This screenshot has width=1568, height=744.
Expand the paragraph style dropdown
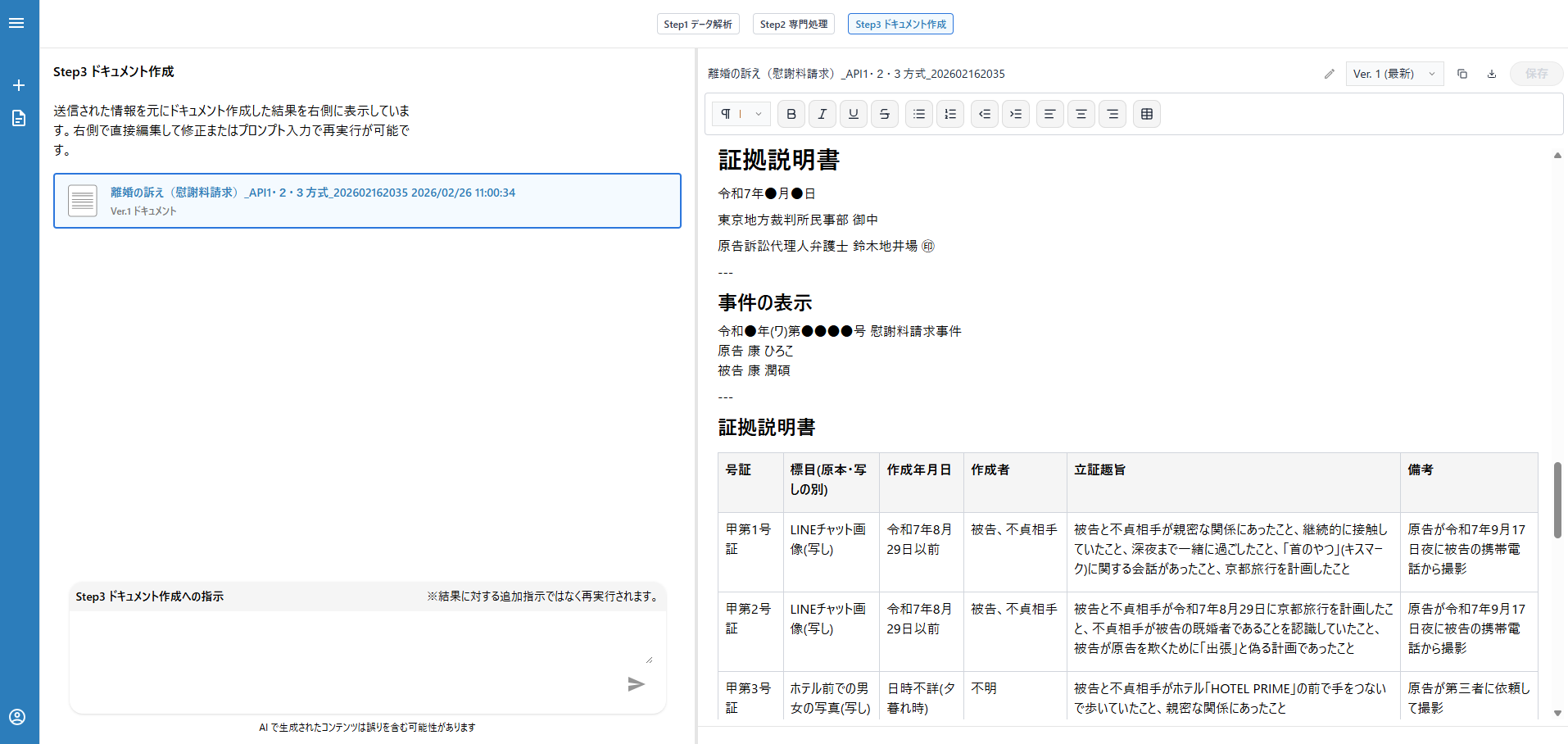741,114
